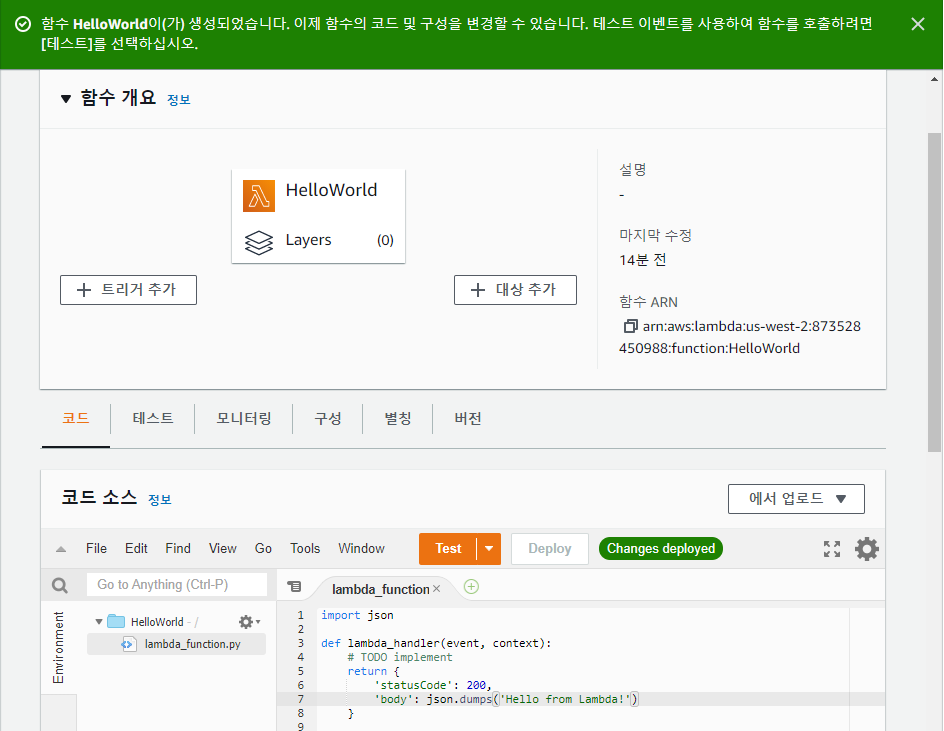The width and height of the screenshot is (944, 731).
Task: Click the Changes deployed status badge
Action: 660,549
